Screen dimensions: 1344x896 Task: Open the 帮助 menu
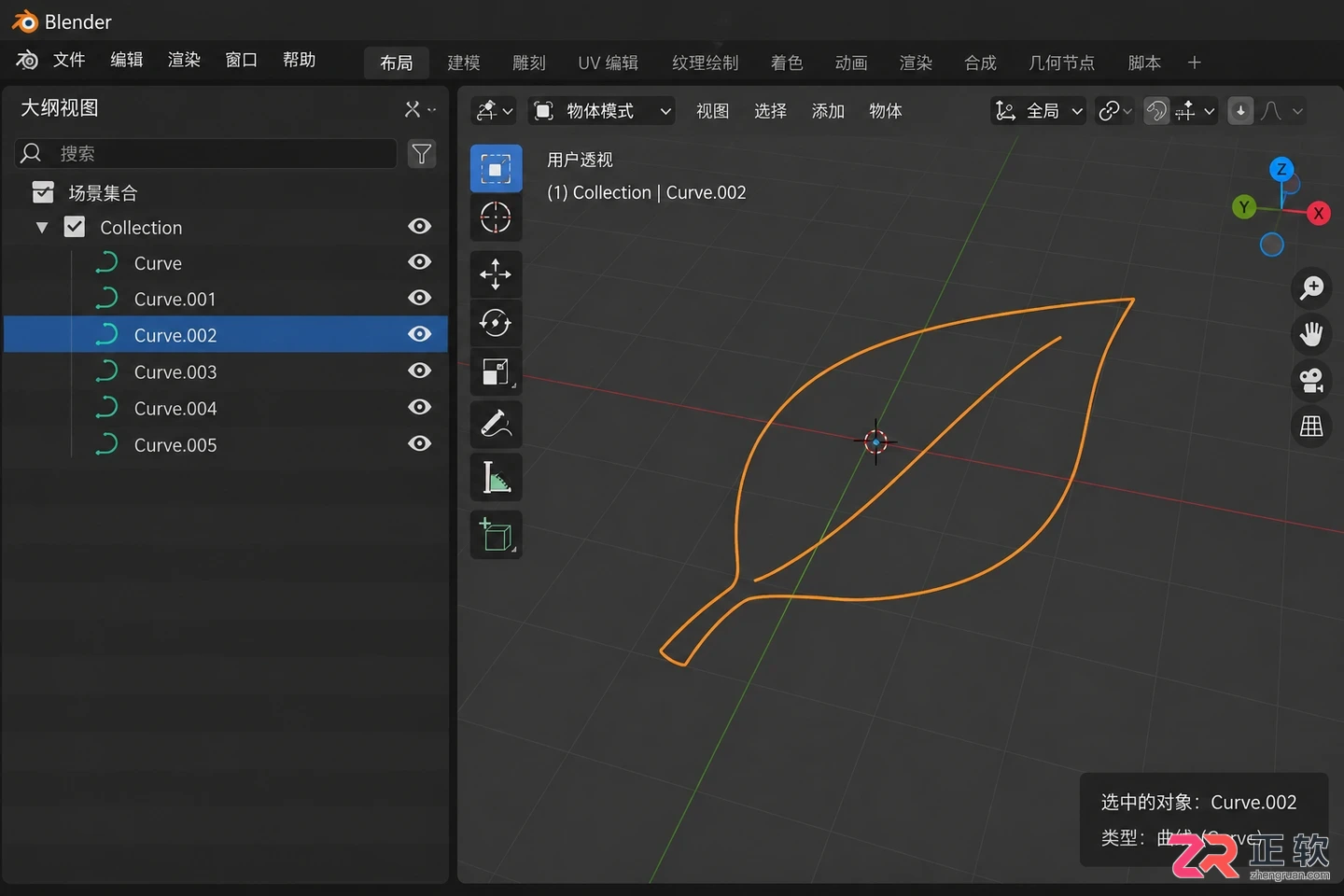[300, 60]
